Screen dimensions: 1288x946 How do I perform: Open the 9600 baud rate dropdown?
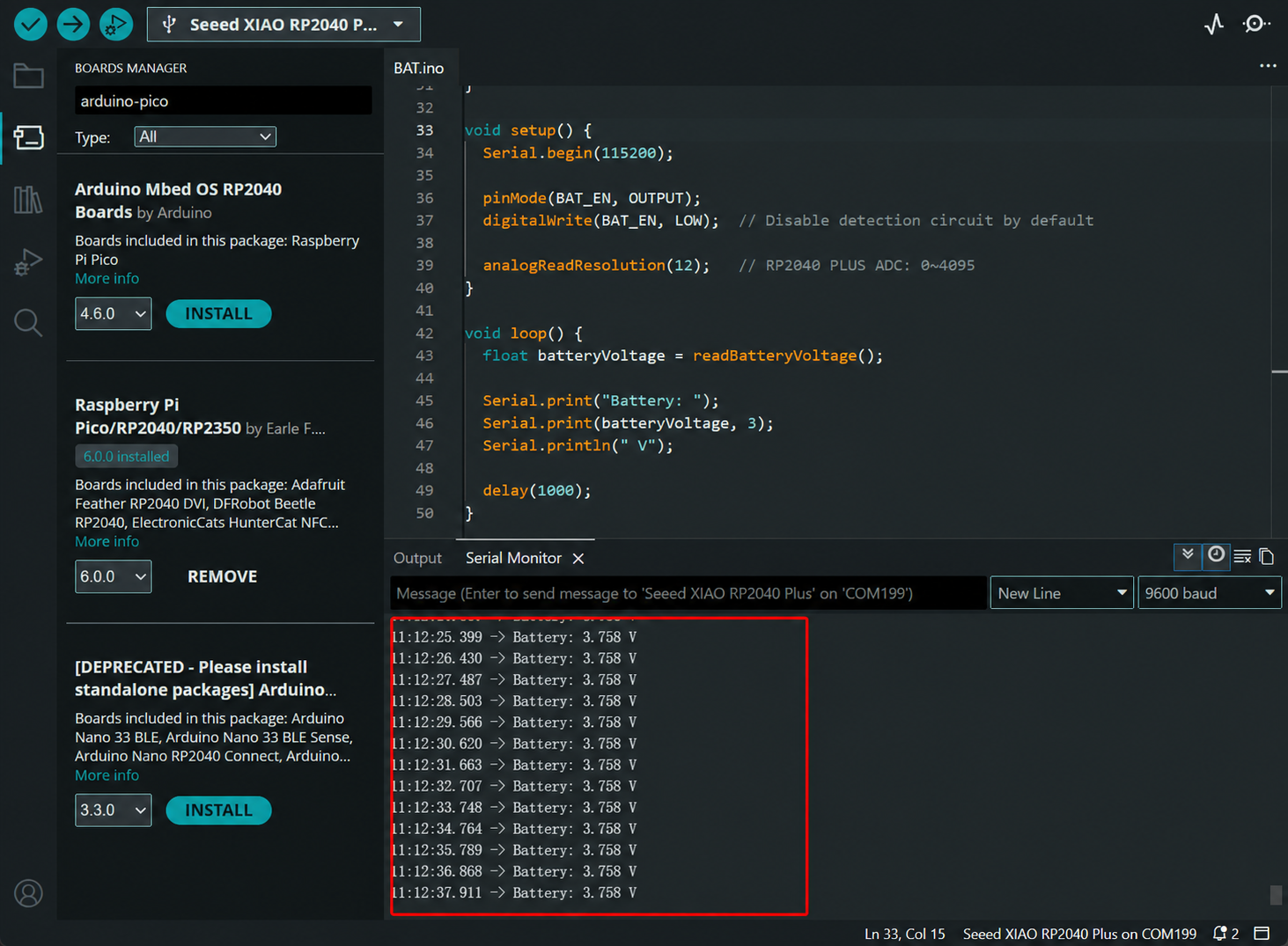[x=1210, y=593]
